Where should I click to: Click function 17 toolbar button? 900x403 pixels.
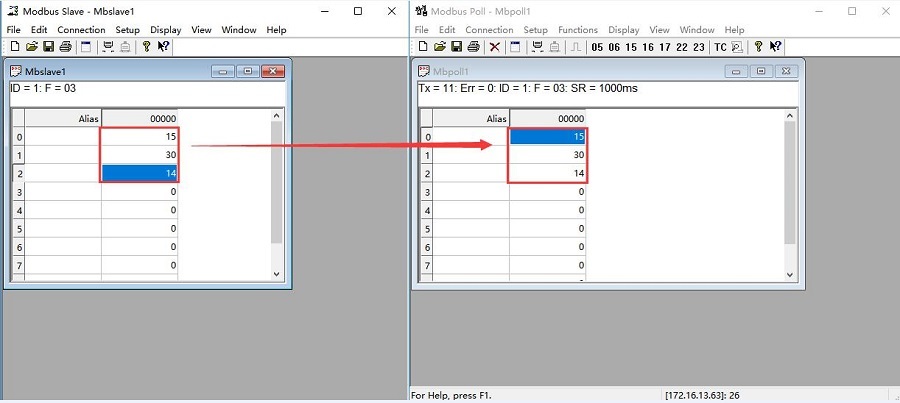[665, 47]
